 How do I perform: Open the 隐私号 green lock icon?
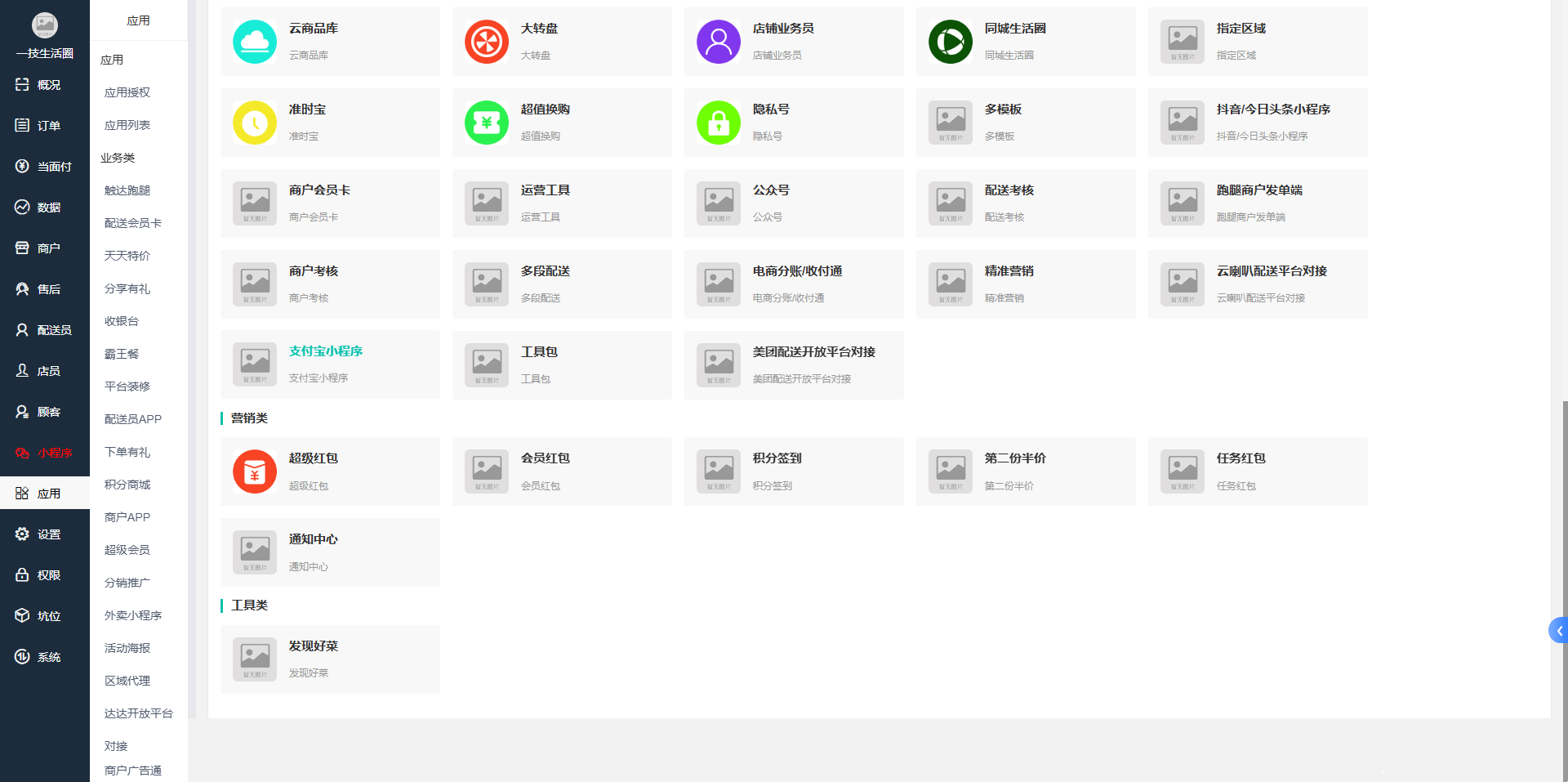coord(719,123)
